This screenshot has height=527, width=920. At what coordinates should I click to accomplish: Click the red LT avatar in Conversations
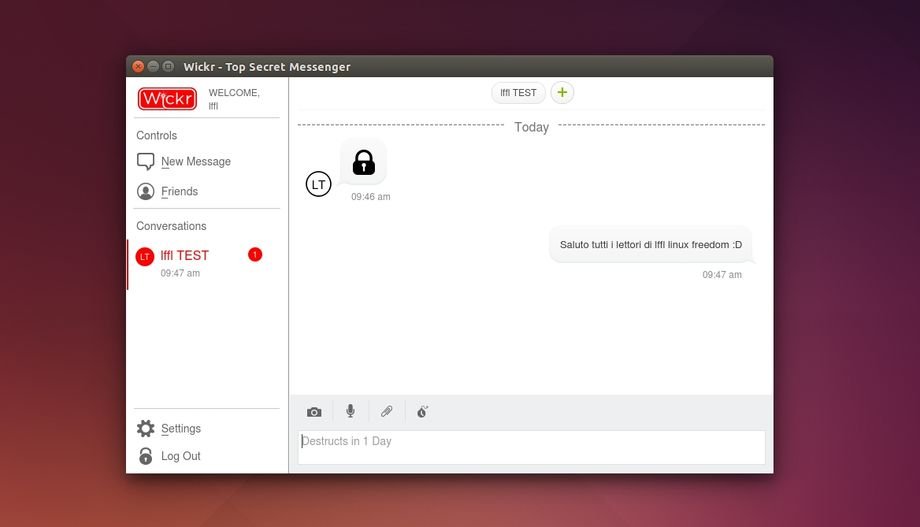[145, 256]
